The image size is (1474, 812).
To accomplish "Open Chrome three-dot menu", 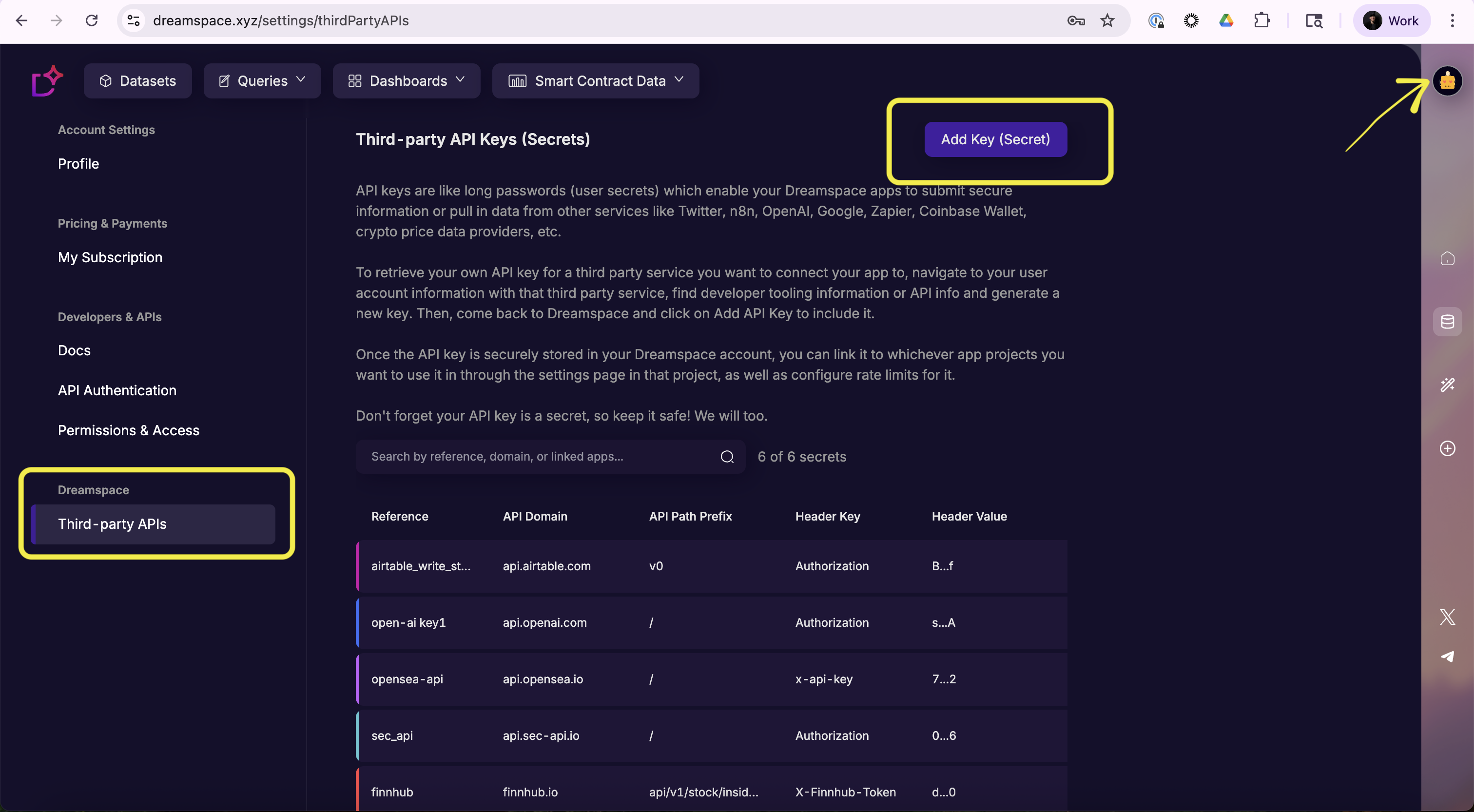I will coord(1452,20).
